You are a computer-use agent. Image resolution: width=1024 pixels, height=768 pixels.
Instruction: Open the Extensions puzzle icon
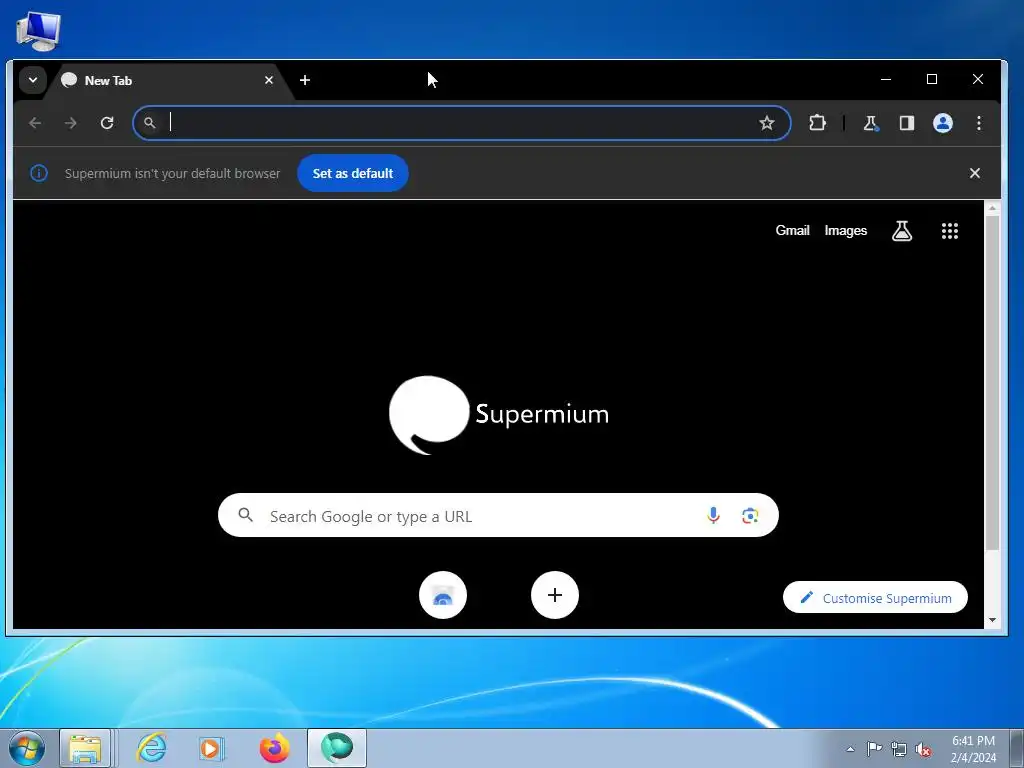(817, 123)
